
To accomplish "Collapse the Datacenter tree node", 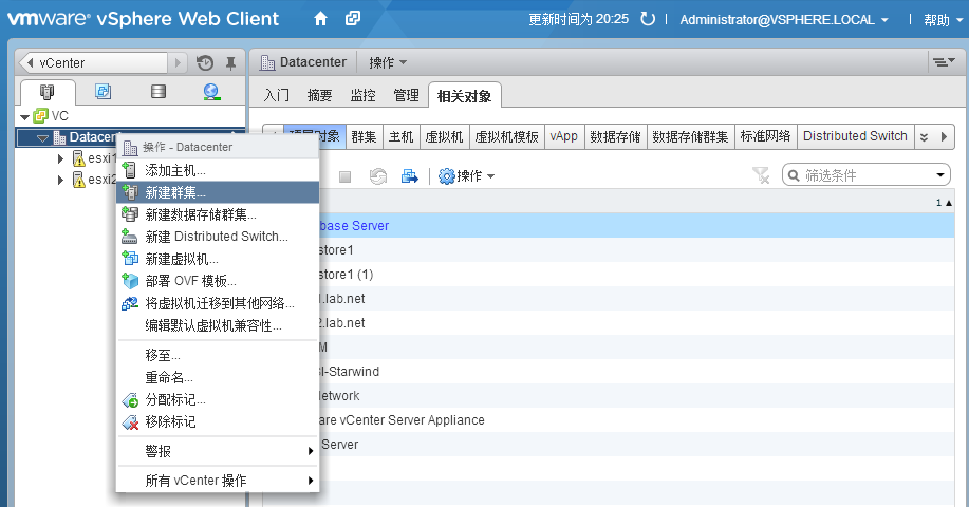I will [43, 138].
